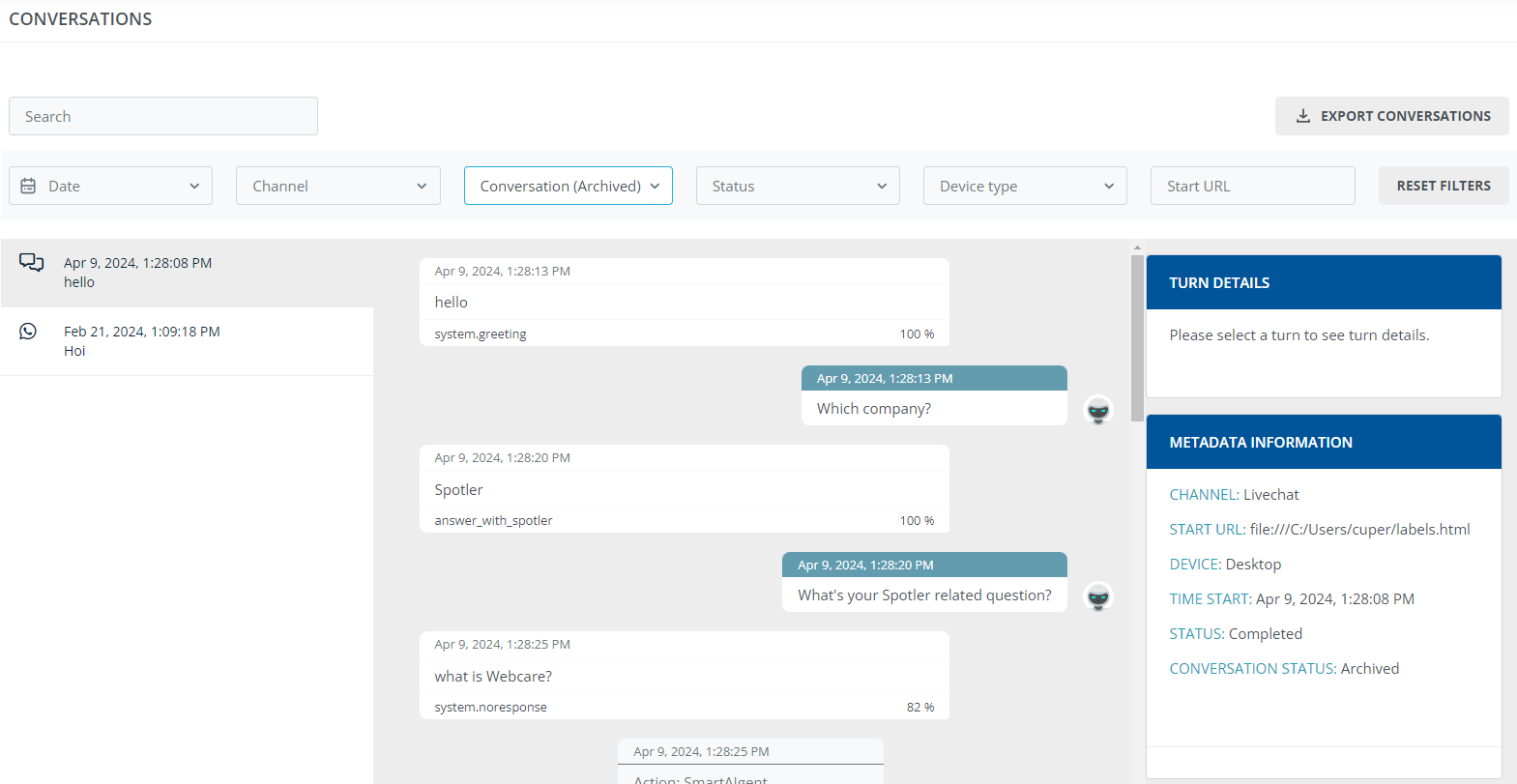Select the Apr 9, 2024 hello conversation

187,273
